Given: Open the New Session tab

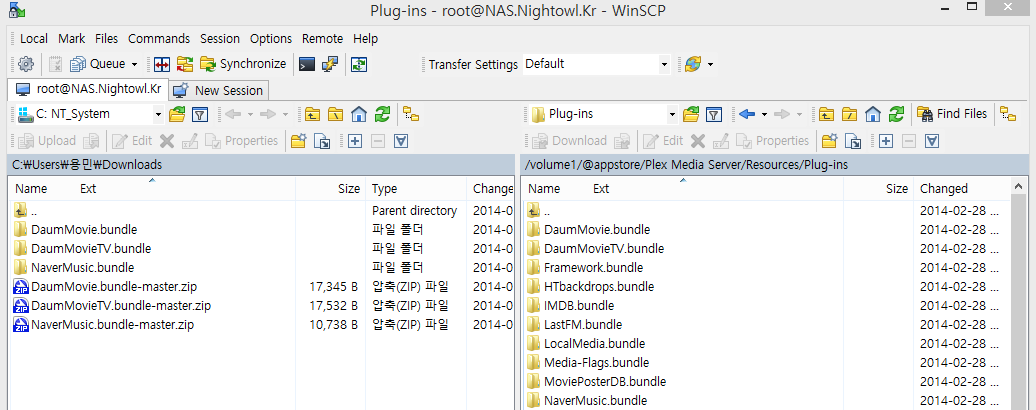Looking at the screenshot, I should (219, 90).
